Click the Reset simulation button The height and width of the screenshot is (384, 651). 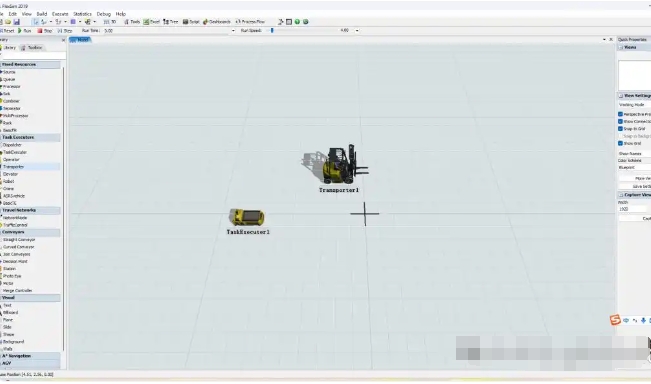(x=7, y=31)
